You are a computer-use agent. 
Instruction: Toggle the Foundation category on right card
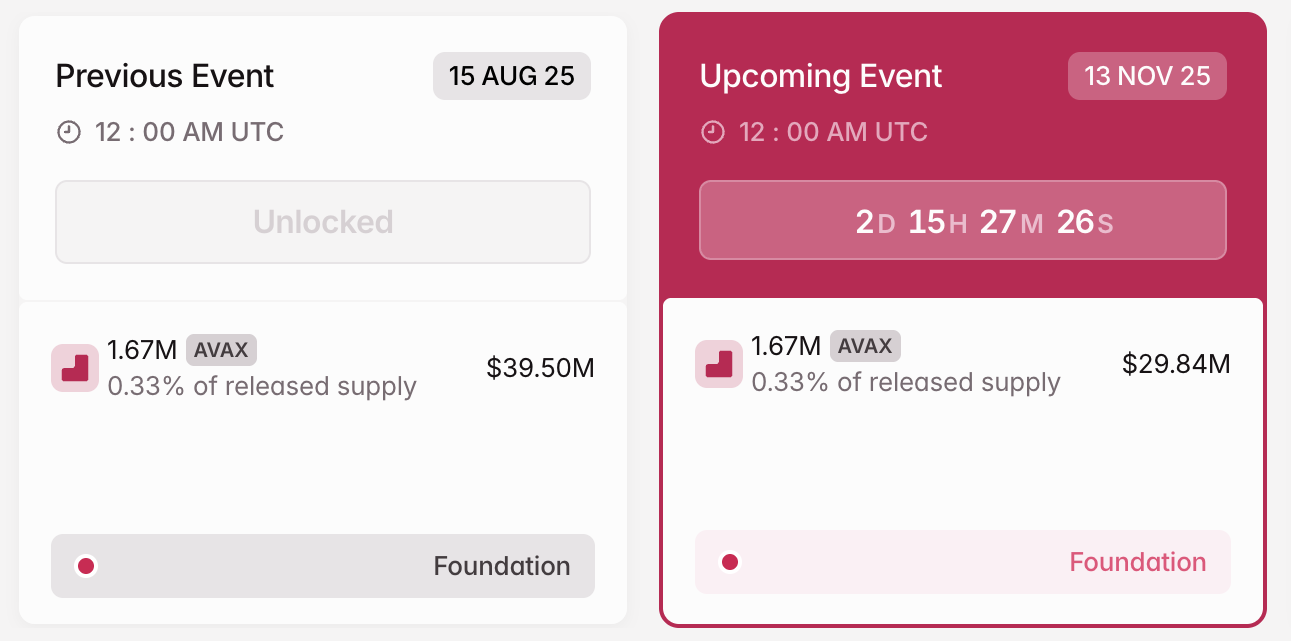(x=963, y=561)
